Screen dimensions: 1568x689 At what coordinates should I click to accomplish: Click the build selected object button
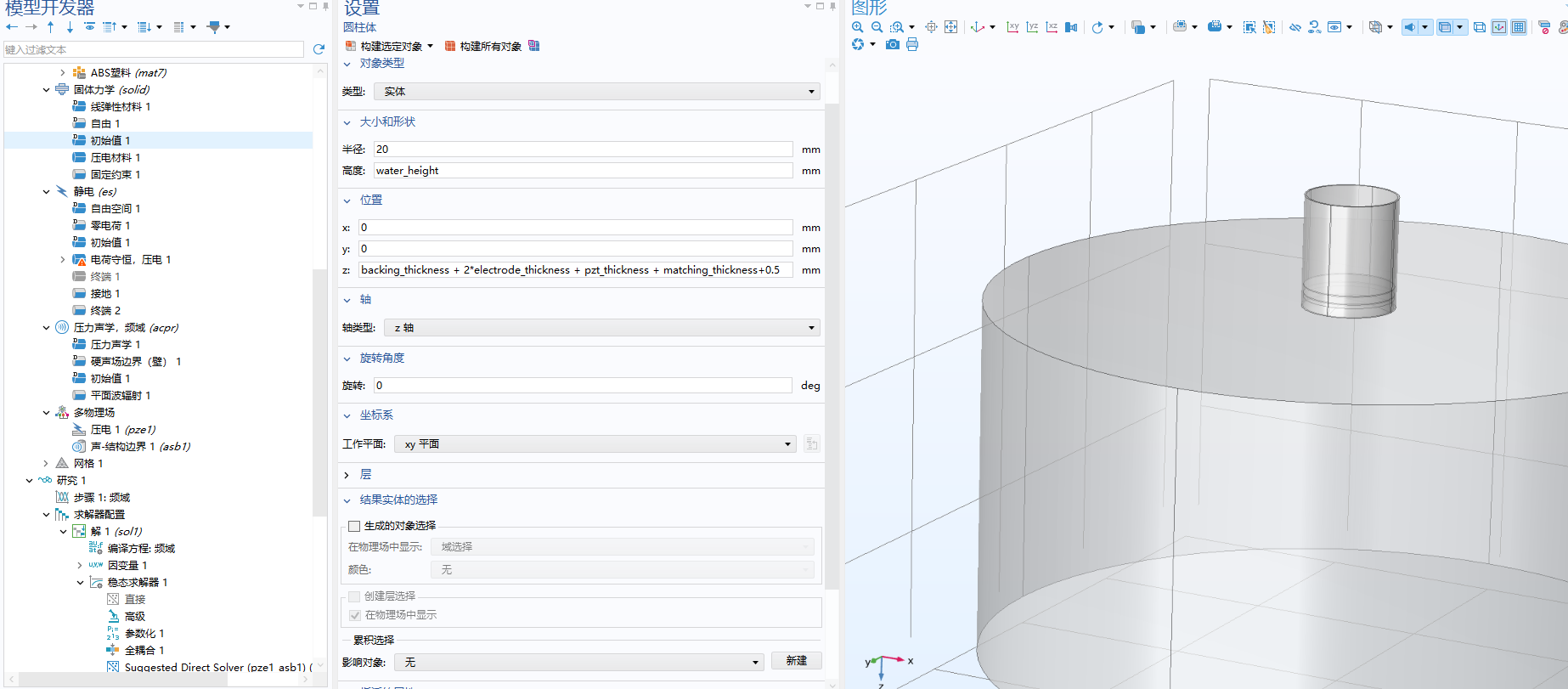click(x=383, y=46)
